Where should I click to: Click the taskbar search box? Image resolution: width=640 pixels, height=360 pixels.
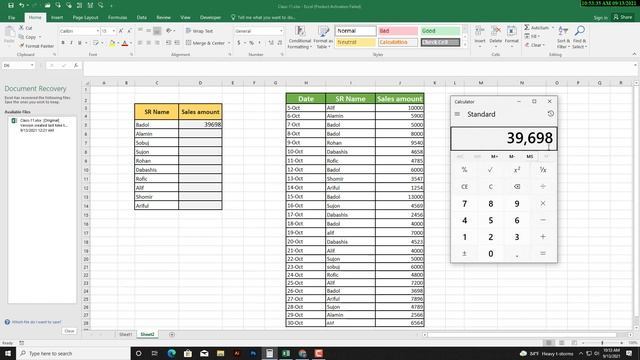pos(73,353)
